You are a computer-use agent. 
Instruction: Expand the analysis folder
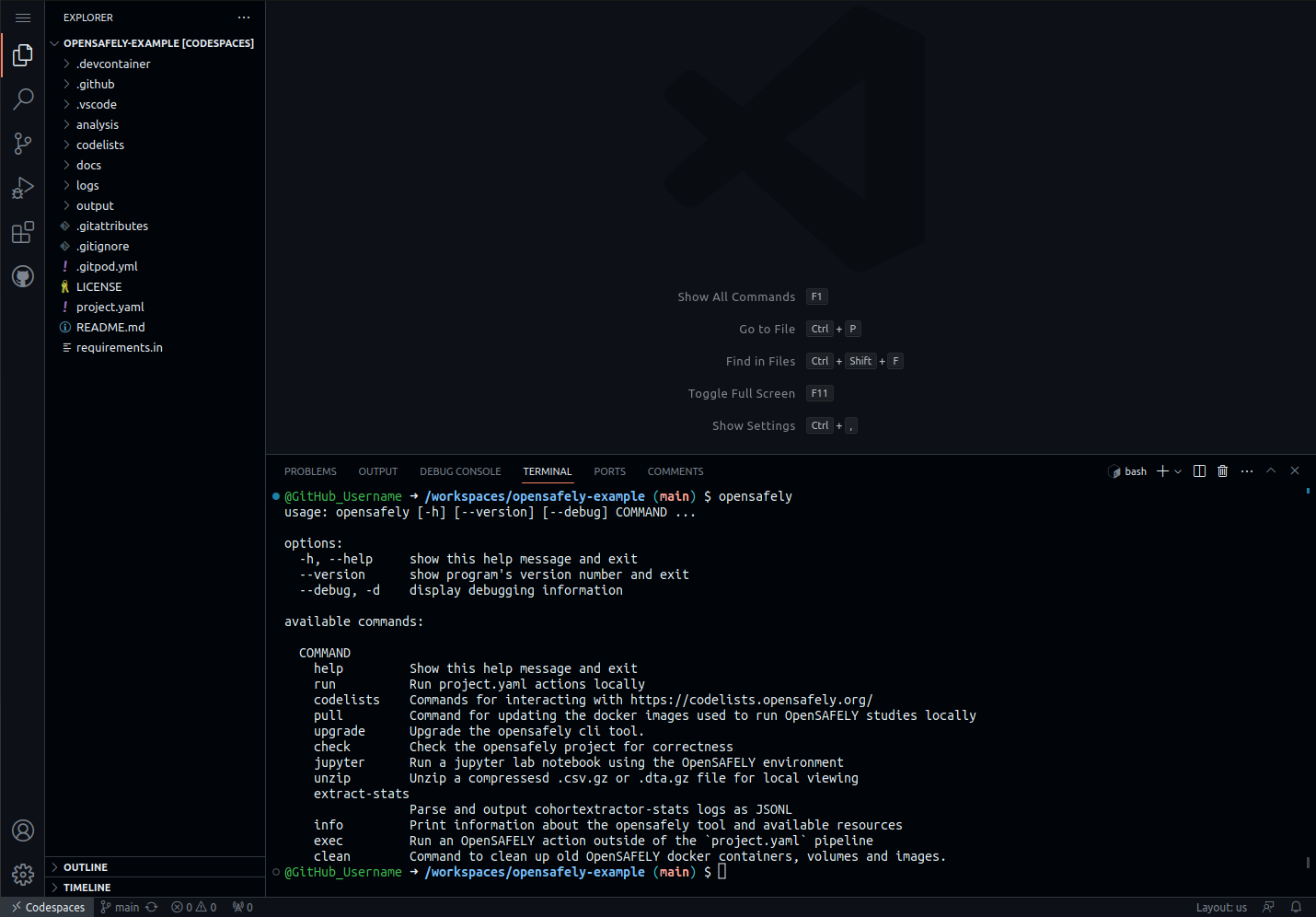(98, 124)
